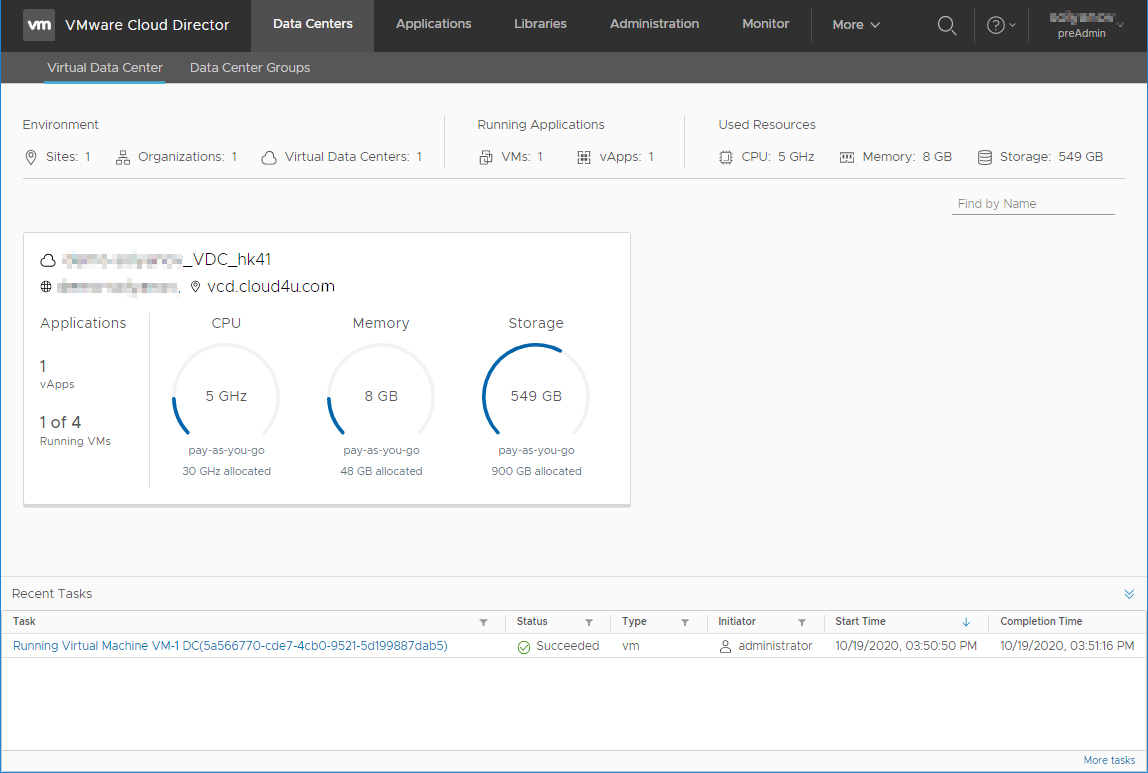The image size is (1148, 773).
Task: Click the Completion Time column header
Action: (x=1041, y=621)
